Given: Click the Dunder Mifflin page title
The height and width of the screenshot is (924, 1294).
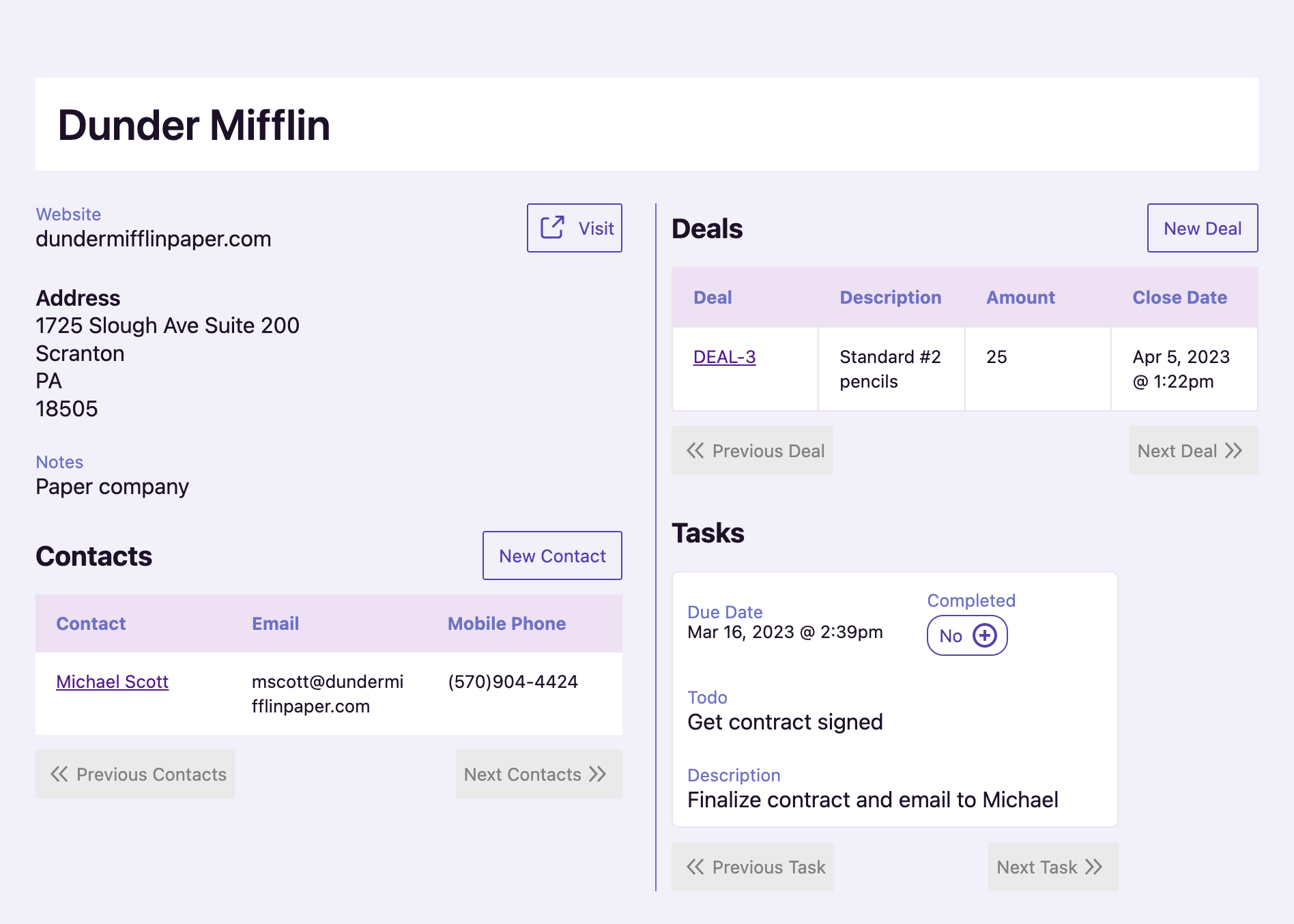Looking at the screenshot, I should point(194,125).
